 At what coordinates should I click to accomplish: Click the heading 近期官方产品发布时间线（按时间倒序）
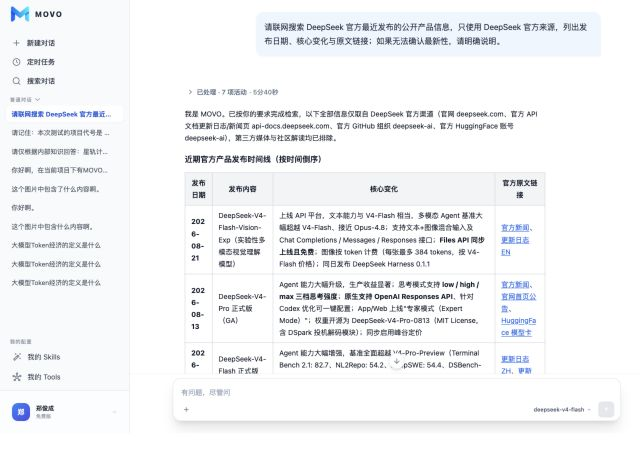(x=253, y=159)
